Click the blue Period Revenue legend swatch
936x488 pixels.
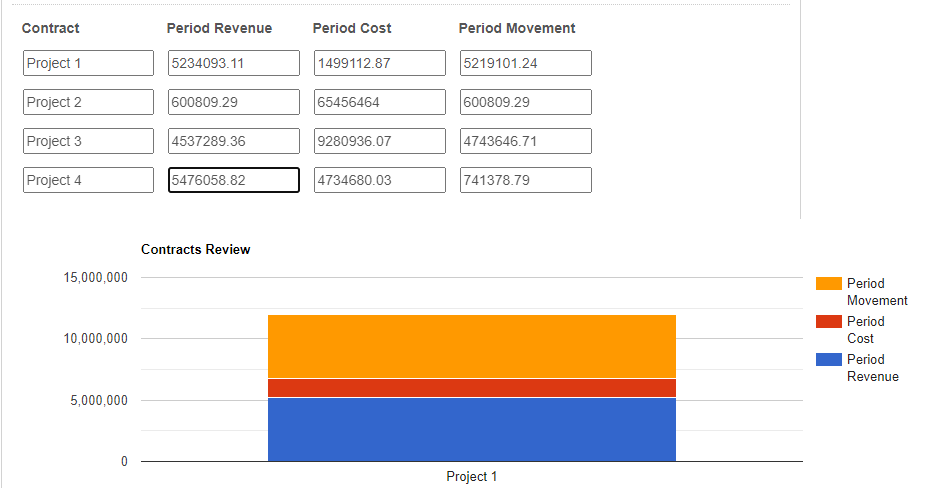coord(829,360)
